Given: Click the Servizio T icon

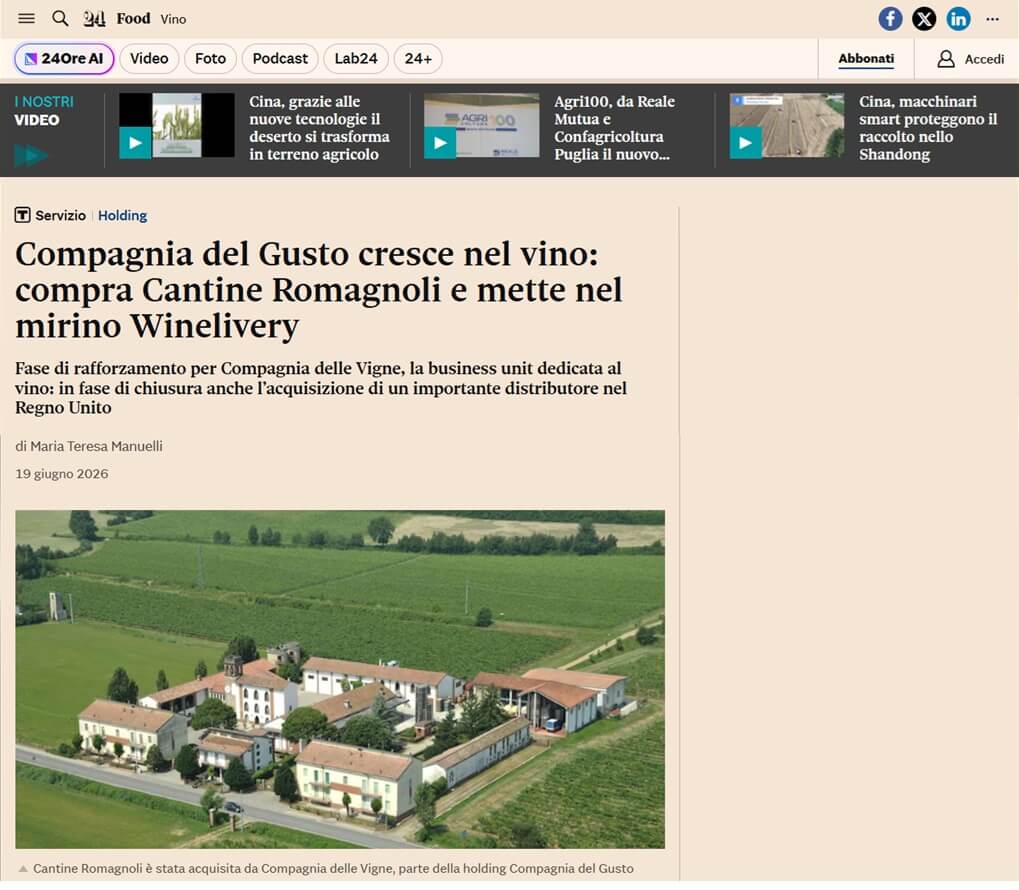Looking at the screenshot, I should [x=22, y=215].
